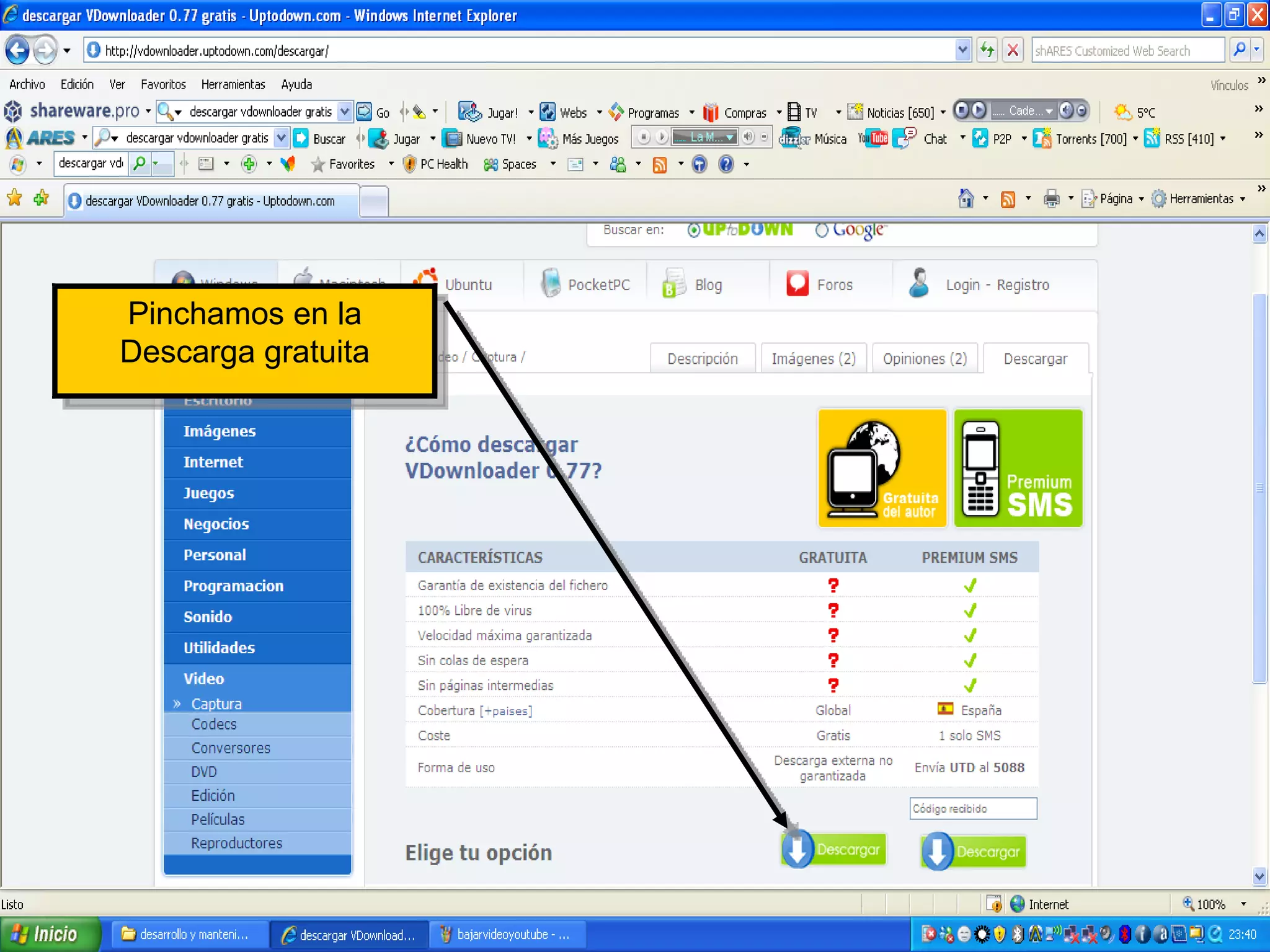This screenshot has height=952, width=1270.
Task: Open the PocketPC platform link
Action: click(x=598, y=284)
